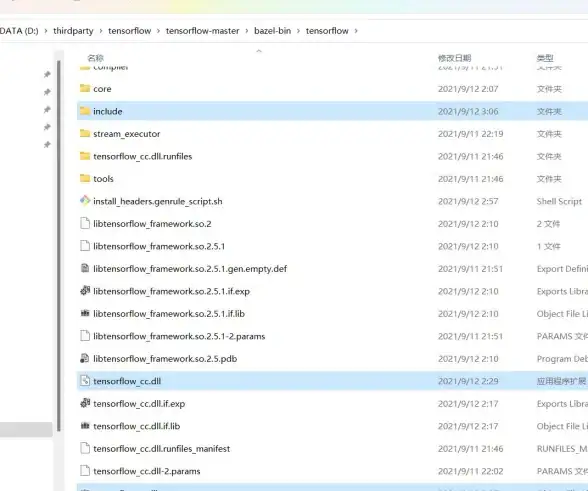Sort by 修改日期 column header
Screen dimensions: 588x491
coord(454,58)
